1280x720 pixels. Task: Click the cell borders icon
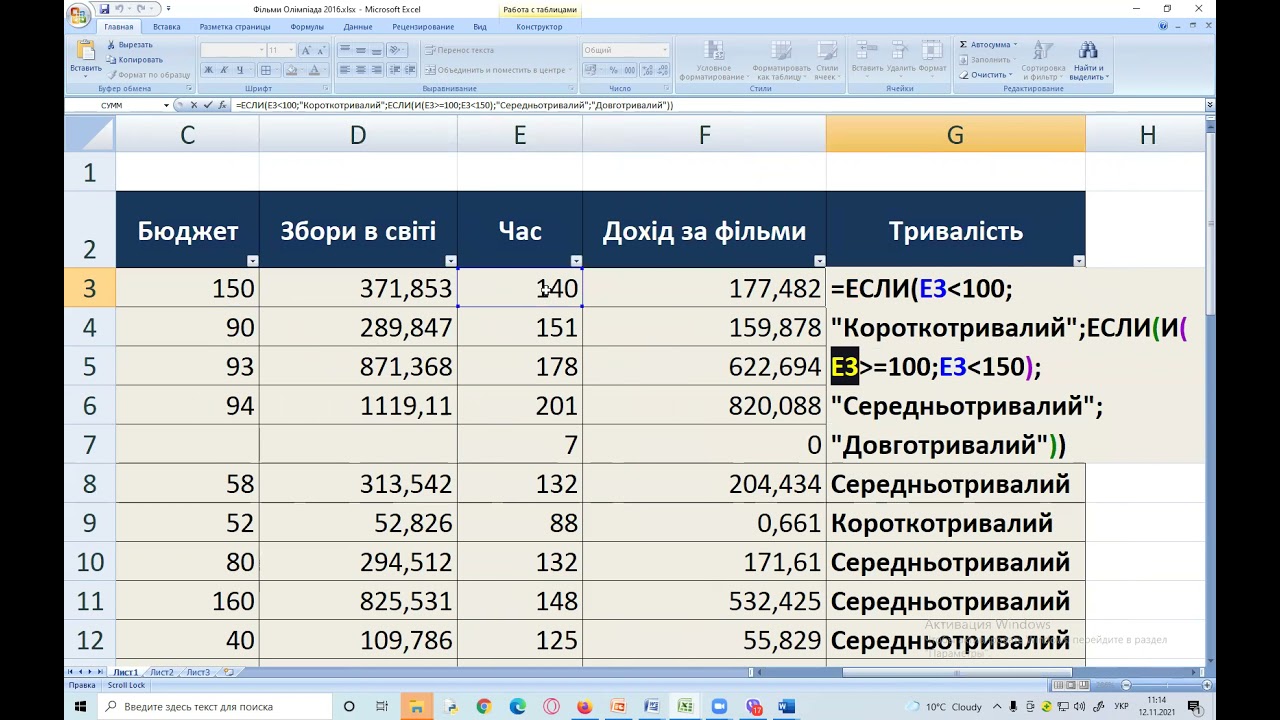[x=266, y=70]
